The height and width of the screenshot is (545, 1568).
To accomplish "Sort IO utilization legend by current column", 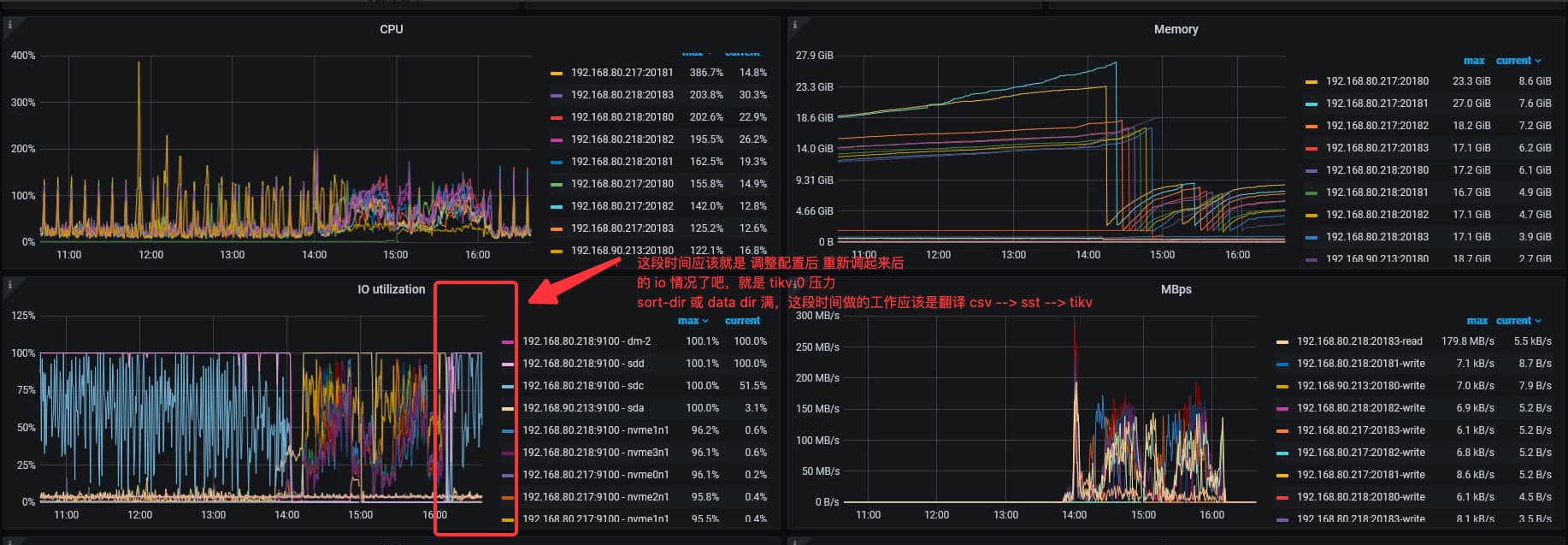I will coord(741,321).
